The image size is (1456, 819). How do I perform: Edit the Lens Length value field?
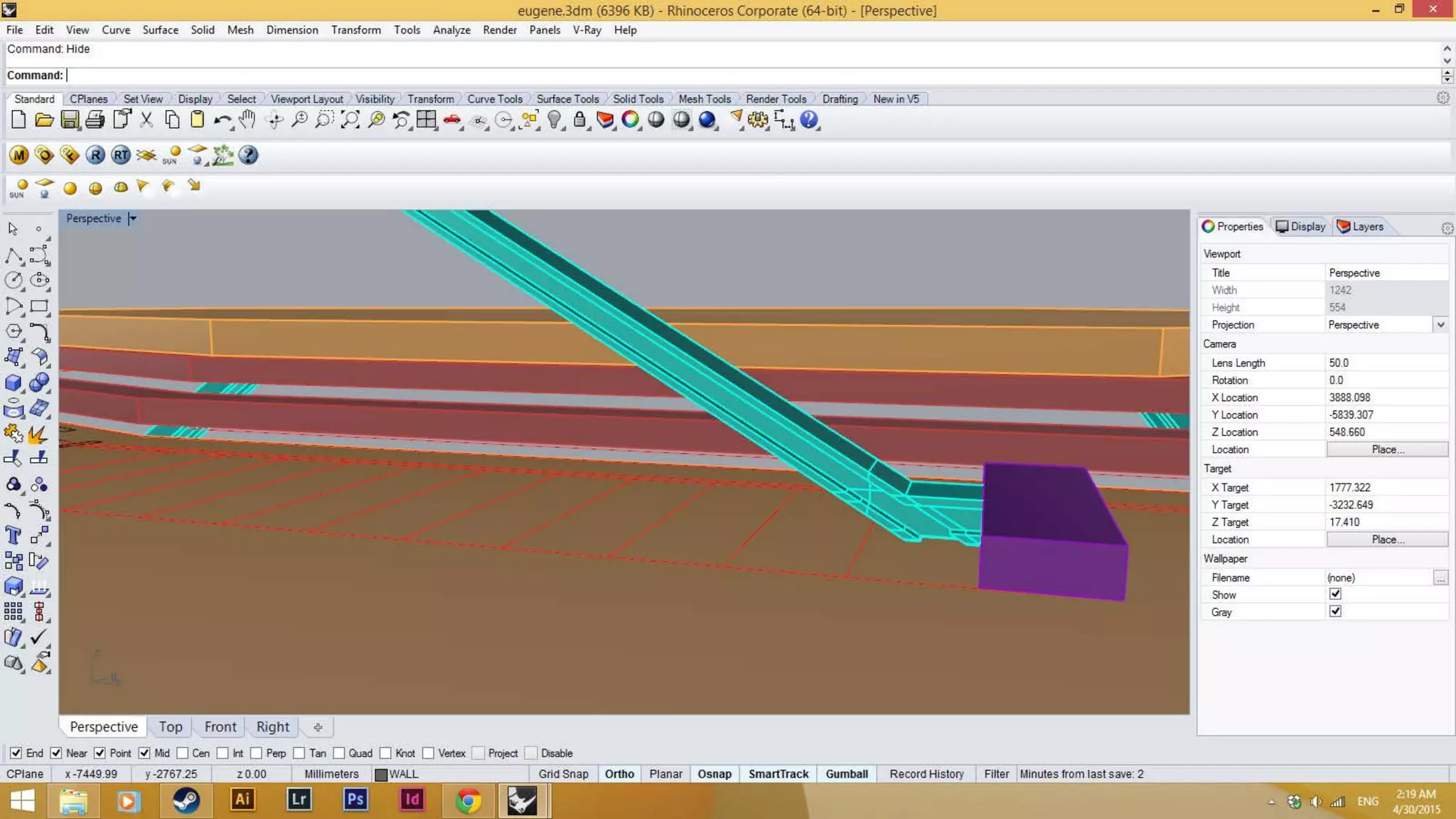pos(1386,363)
